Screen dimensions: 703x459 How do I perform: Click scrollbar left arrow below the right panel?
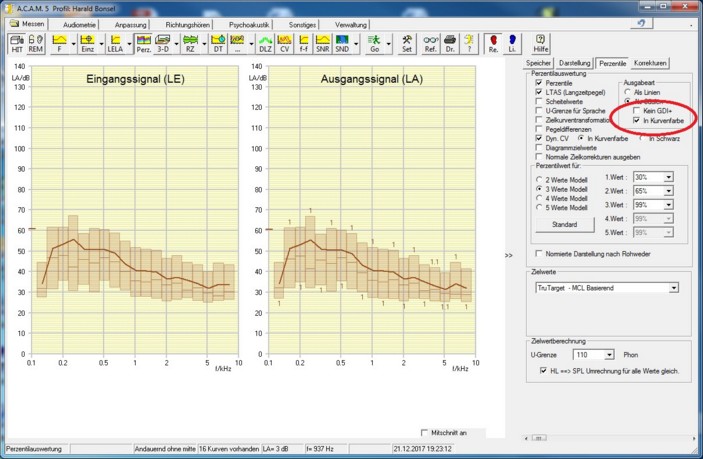527,438
